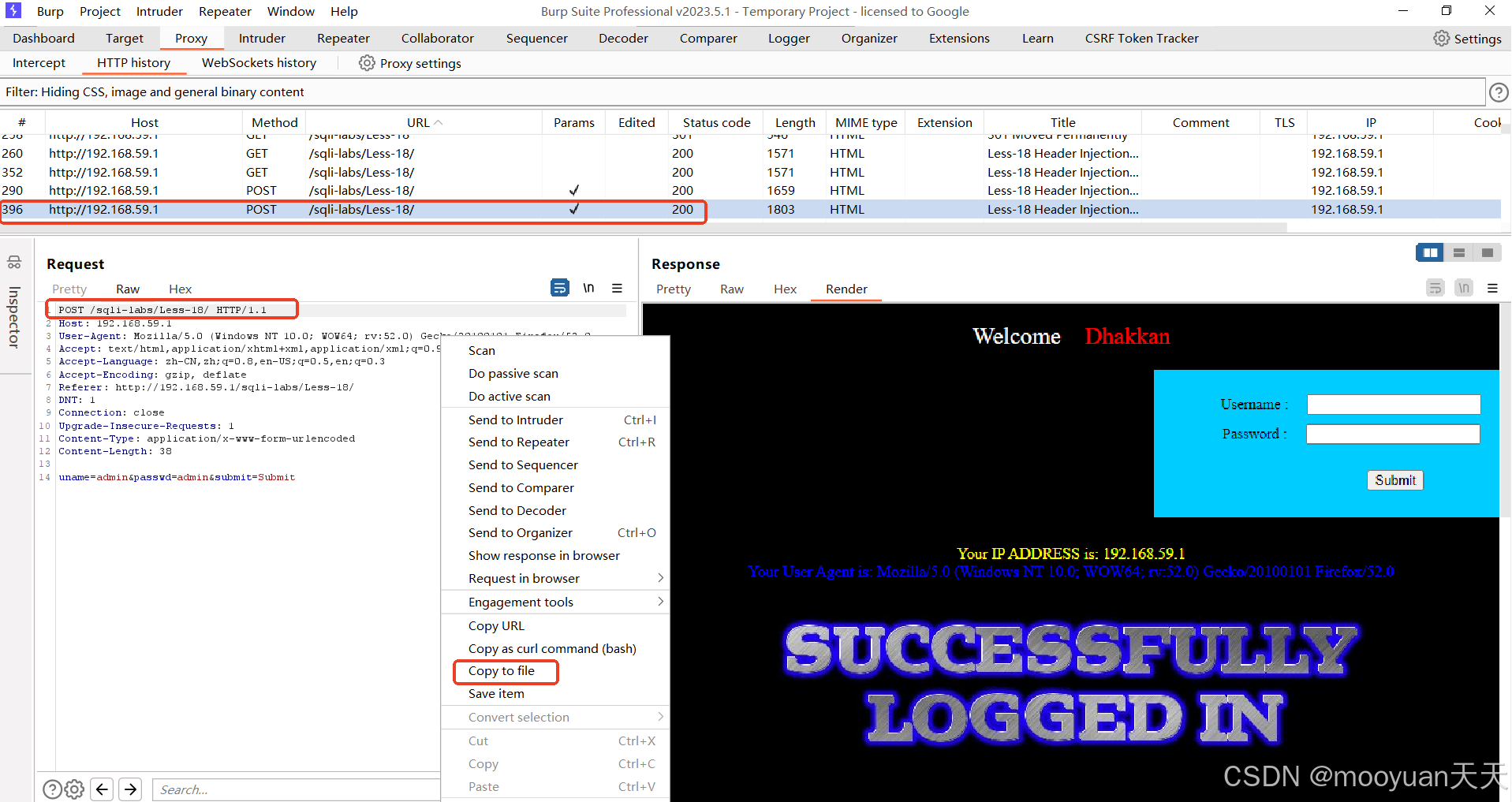Select side-by-side layout icon
1512x802 pixels.
click(x=1430, y=252)
